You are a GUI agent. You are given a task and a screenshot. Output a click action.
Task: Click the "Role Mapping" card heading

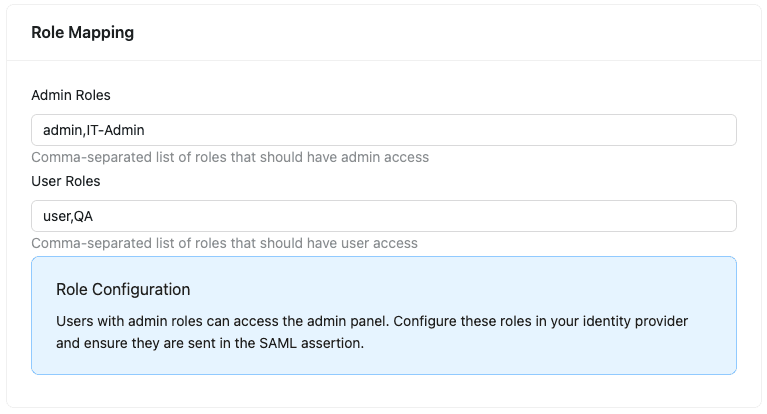pos(82,32)
